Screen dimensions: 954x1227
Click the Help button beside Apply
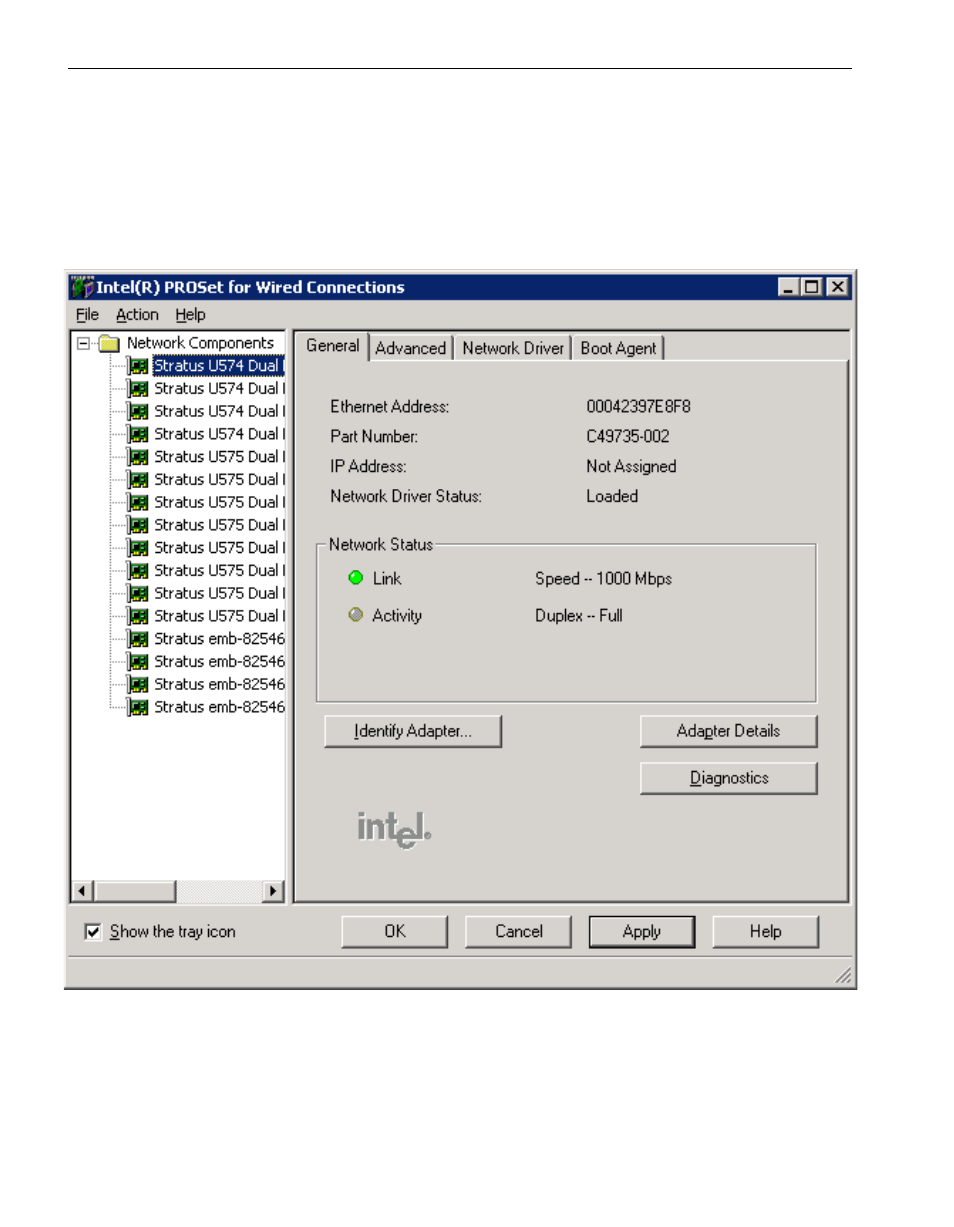[x=765, y=932]
